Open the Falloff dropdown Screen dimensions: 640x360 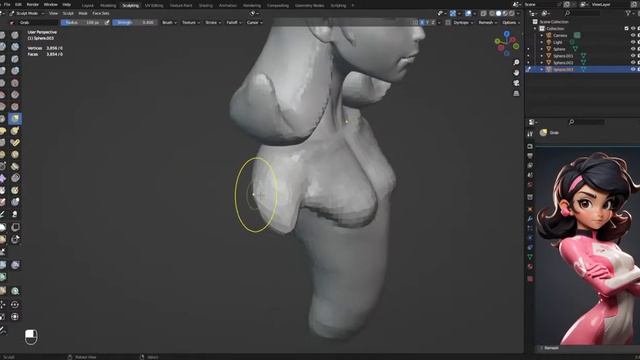234,22
